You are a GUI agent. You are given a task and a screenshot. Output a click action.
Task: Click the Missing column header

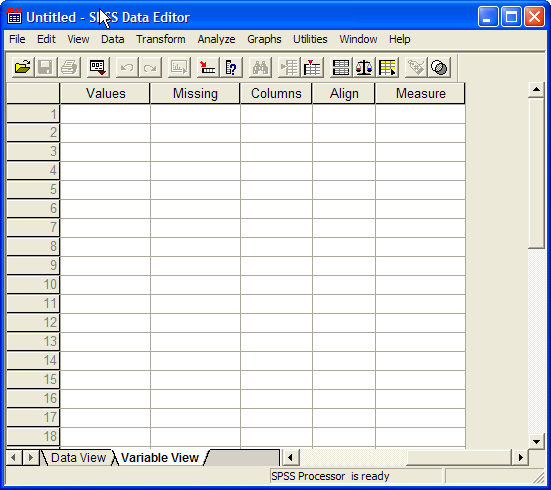tap(195, 94)
